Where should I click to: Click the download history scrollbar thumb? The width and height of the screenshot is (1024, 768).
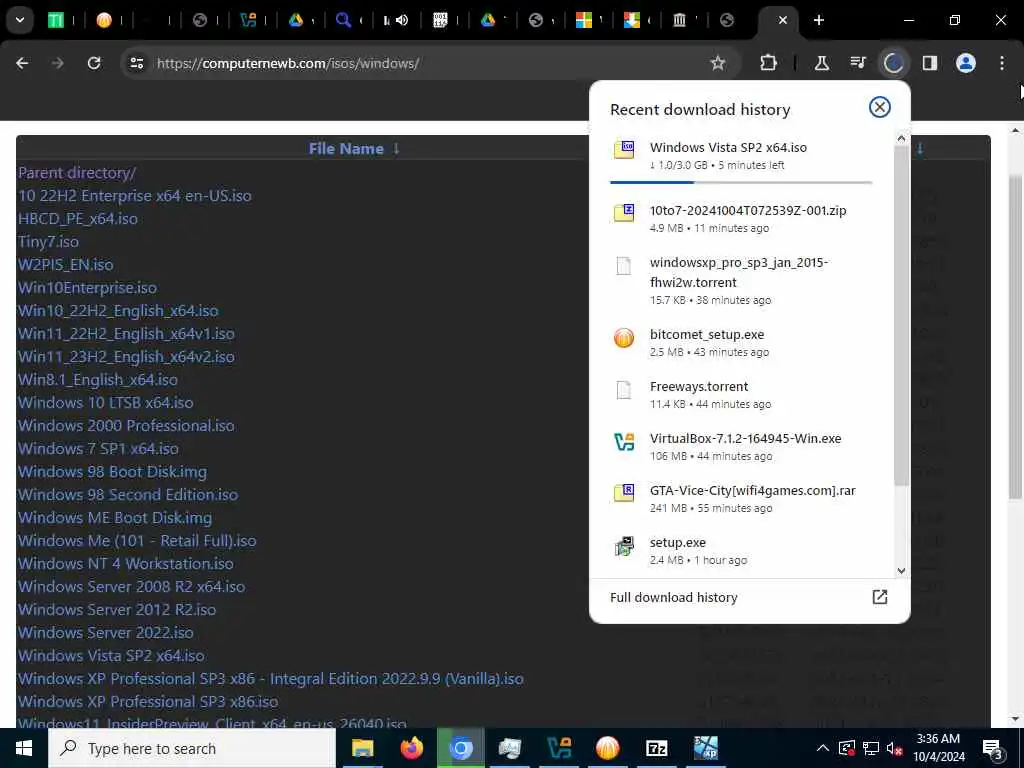[x=901, y=315]
